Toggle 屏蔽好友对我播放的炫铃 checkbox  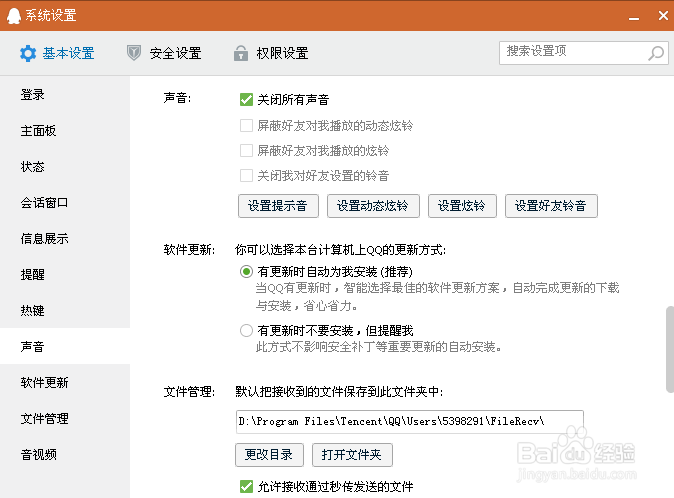click(246, 150)
